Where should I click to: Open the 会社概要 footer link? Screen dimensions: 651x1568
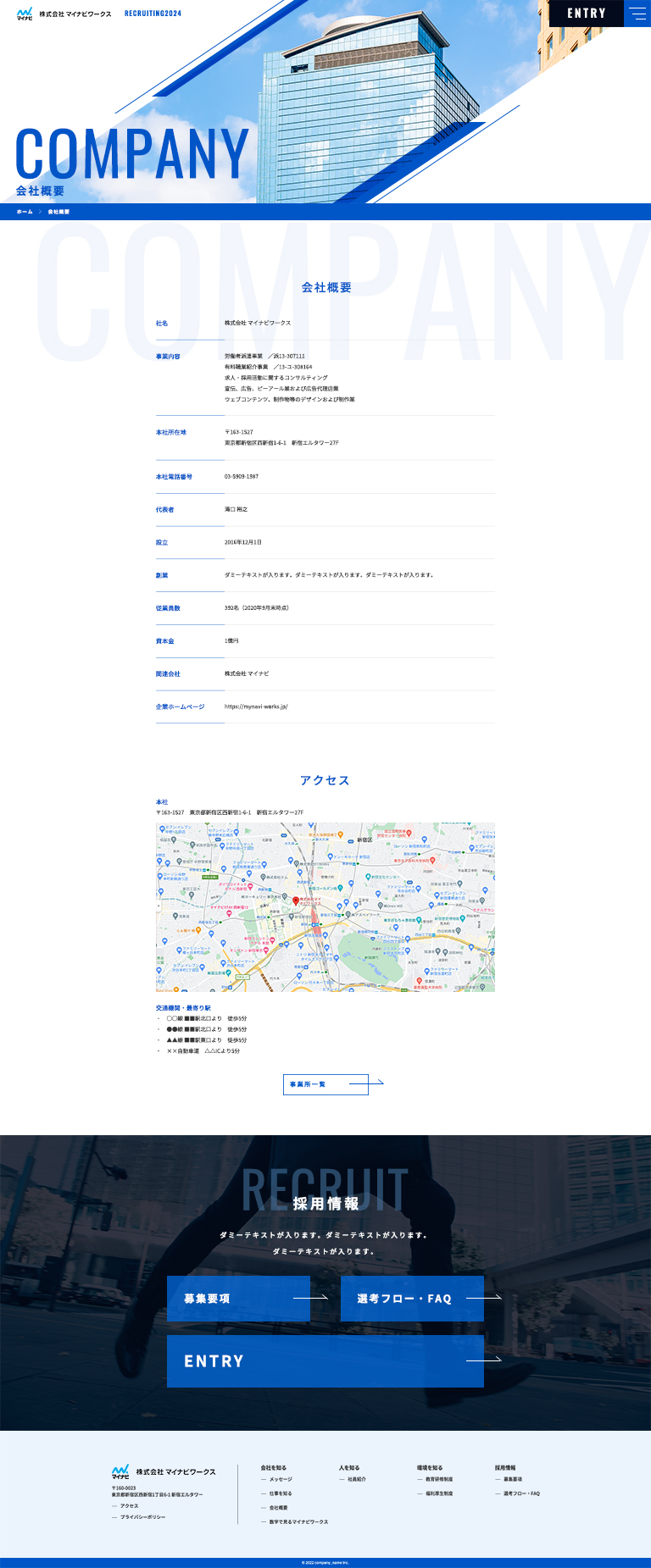278,1508
